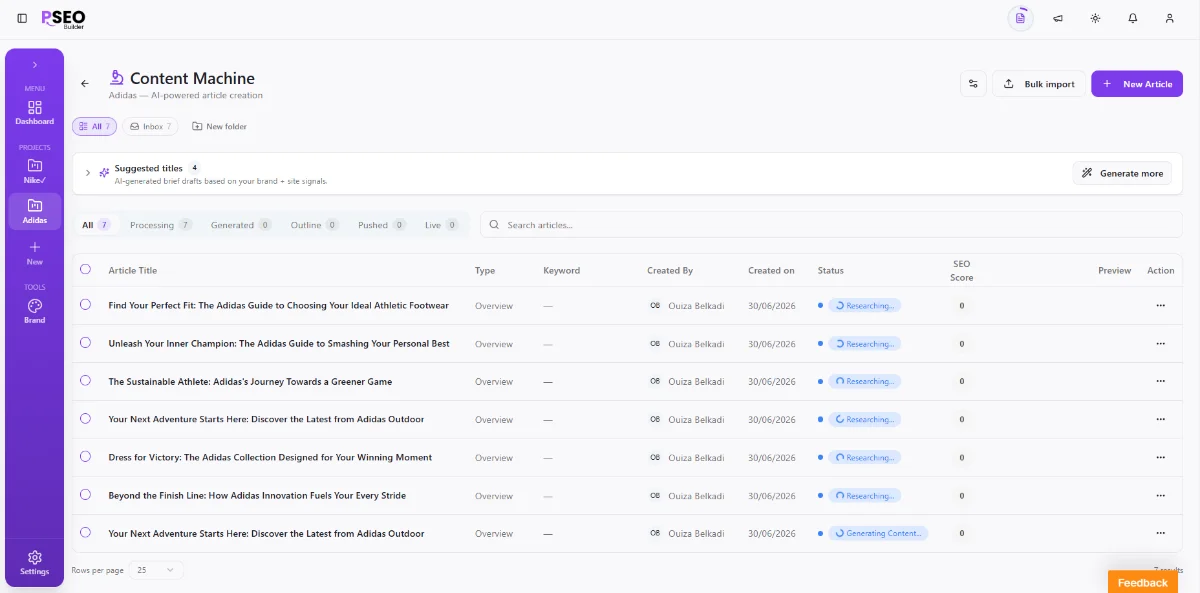The height and width of the screenshot is (593, 1200).
Task: Select the 'Find Your Perfect Fit' article checkbox
Action: coord(85,305)
